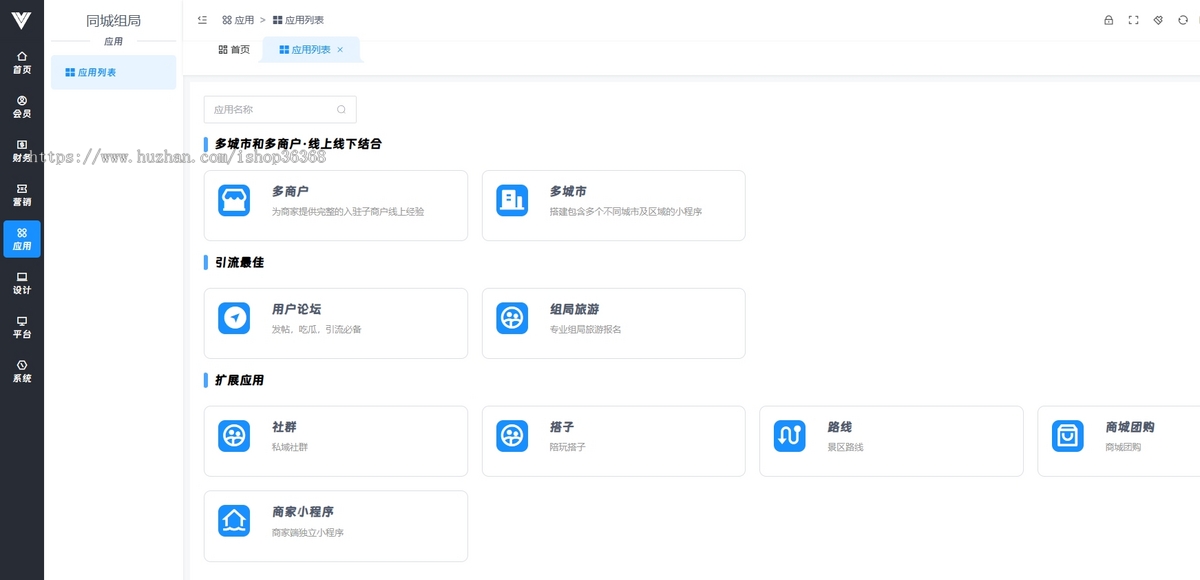The width and height of the screenshot is (1200, 580).
Task: Click description 商家端独立小程序
Action: pyautogui.click(x=308, y=533)
